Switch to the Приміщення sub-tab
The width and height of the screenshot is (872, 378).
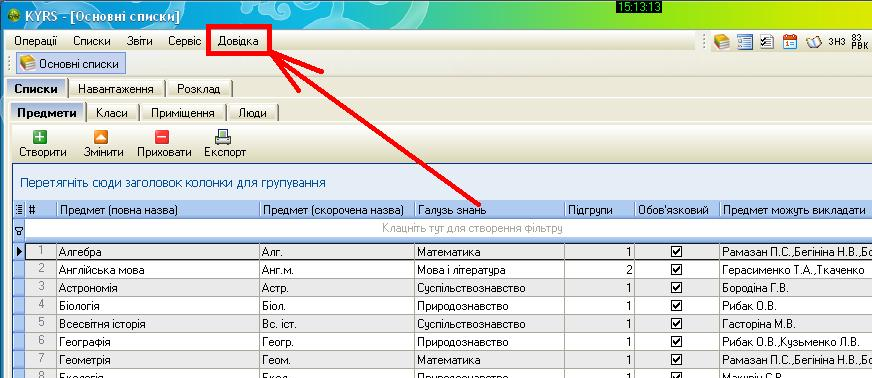click(183, 113)
